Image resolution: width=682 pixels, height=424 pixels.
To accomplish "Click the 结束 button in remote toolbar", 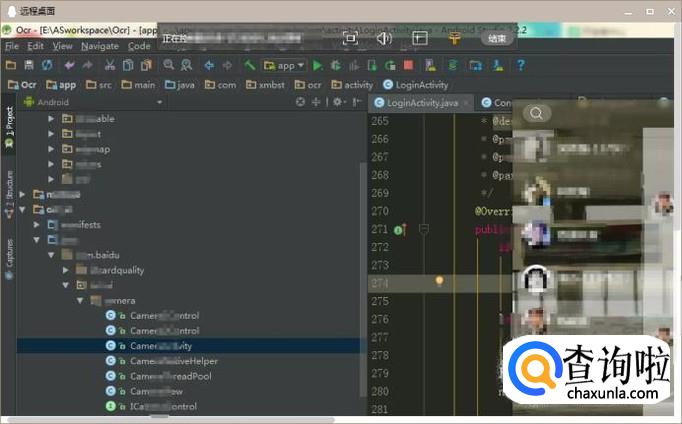I will 497,38.
